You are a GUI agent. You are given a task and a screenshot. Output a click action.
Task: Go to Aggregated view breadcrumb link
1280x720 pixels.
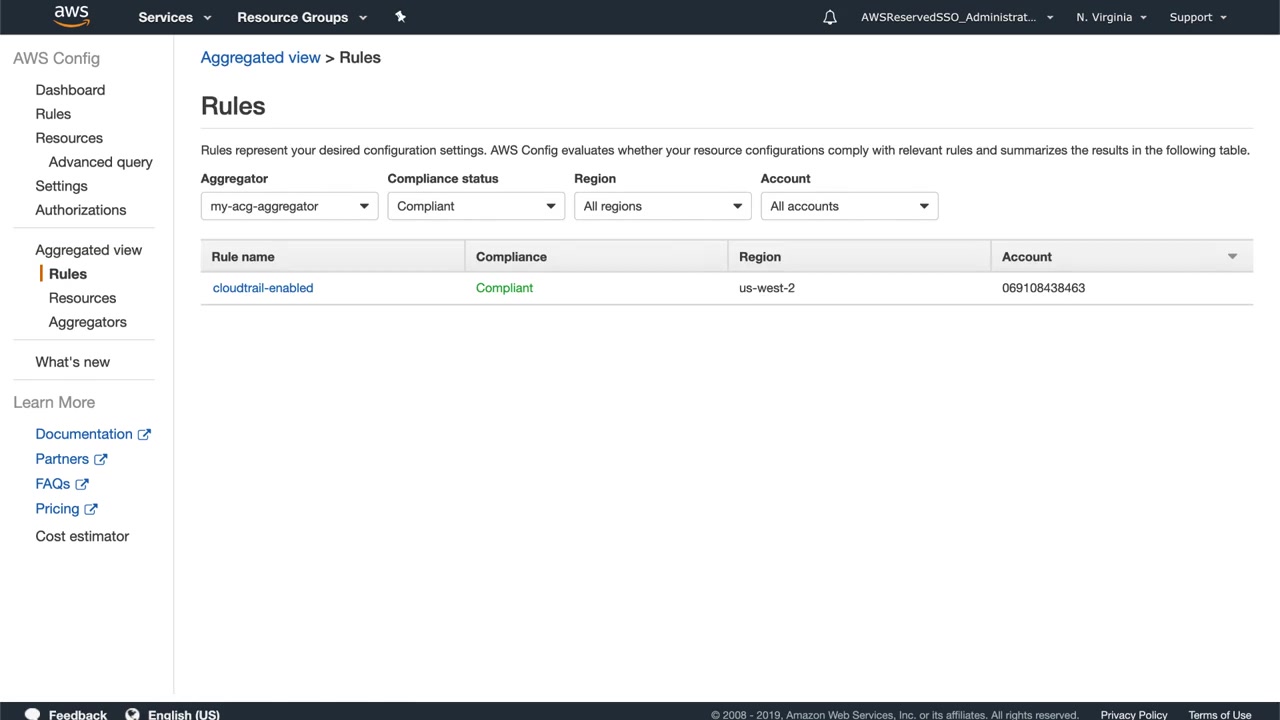260,58
